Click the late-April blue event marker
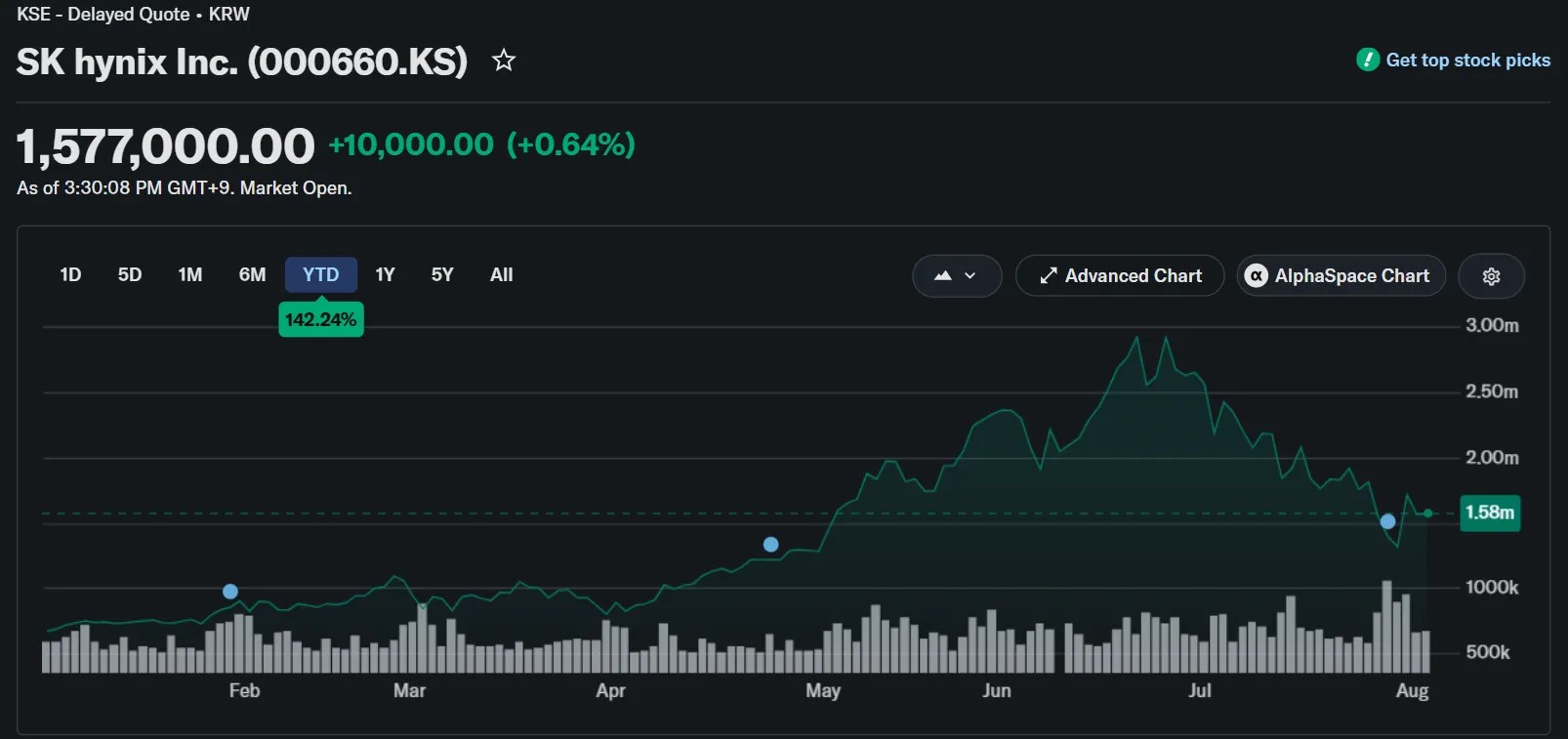Image resolution: width=1568 pixels, height=739 pixels. (771, 545)
